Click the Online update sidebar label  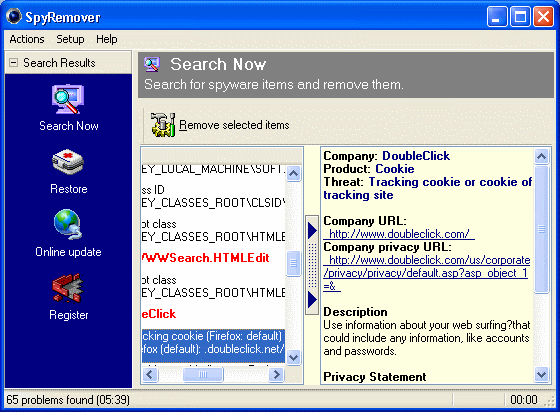coord(68,252)
